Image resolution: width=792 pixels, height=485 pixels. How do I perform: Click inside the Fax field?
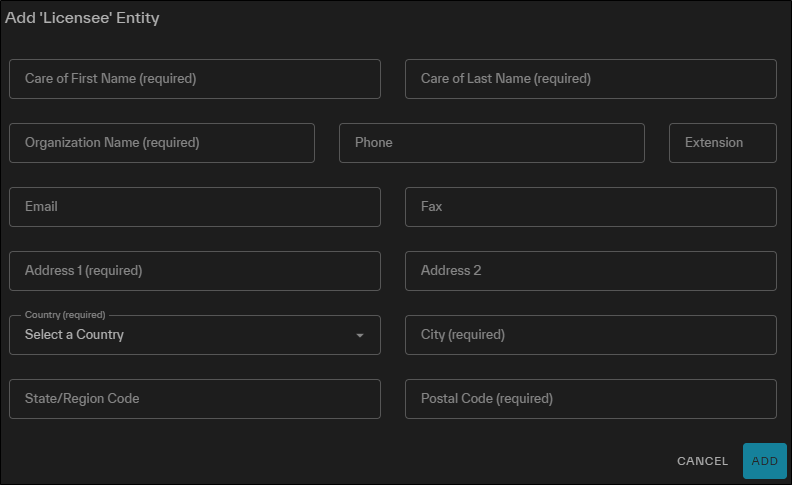[x=590, y=207]
